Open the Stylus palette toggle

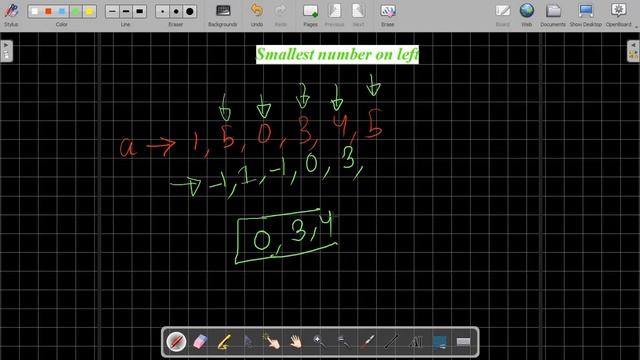click(11, 15)
